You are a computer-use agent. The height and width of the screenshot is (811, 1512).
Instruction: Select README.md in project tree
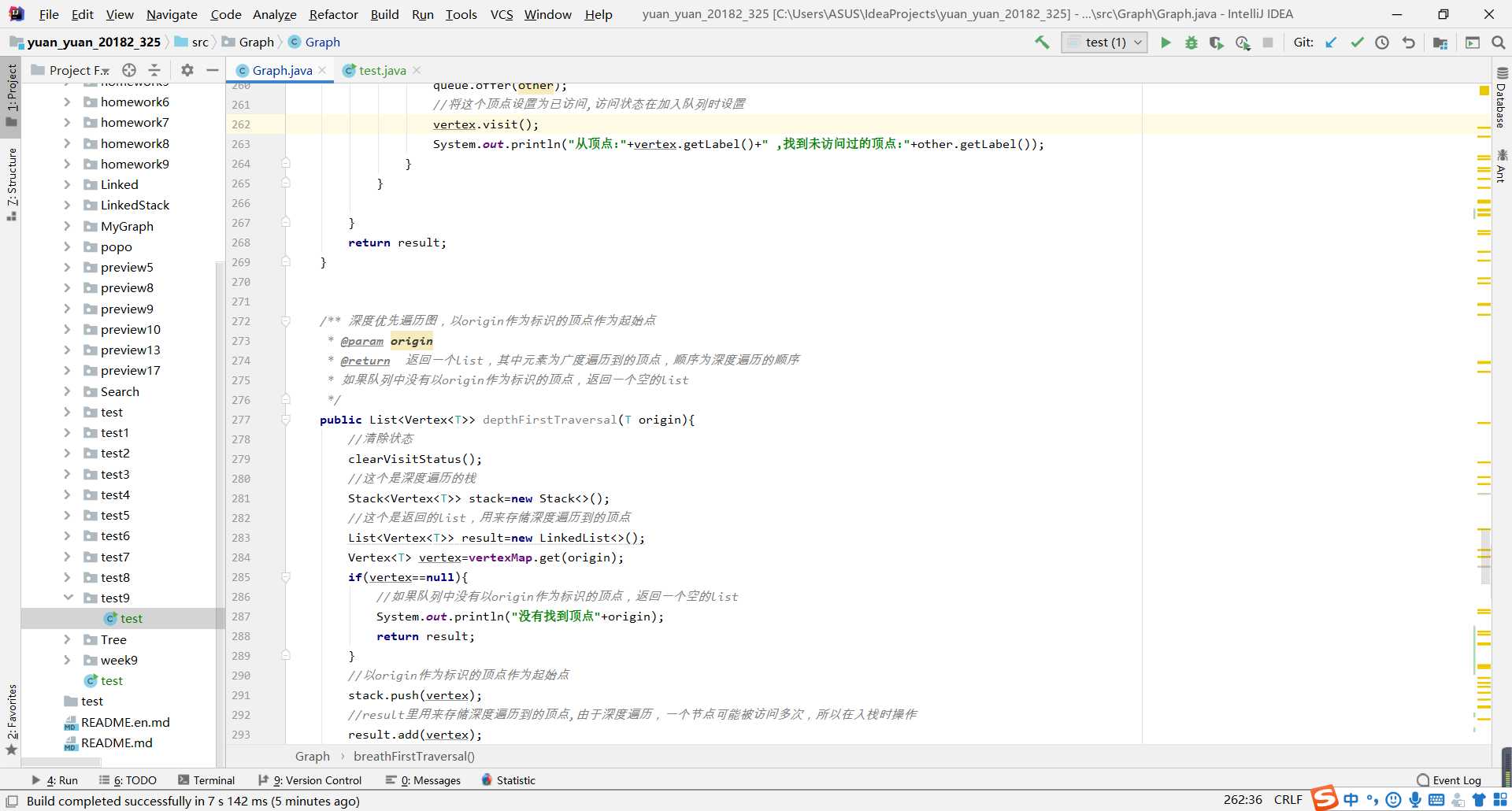pyautogui.click(x=117, y=742)
